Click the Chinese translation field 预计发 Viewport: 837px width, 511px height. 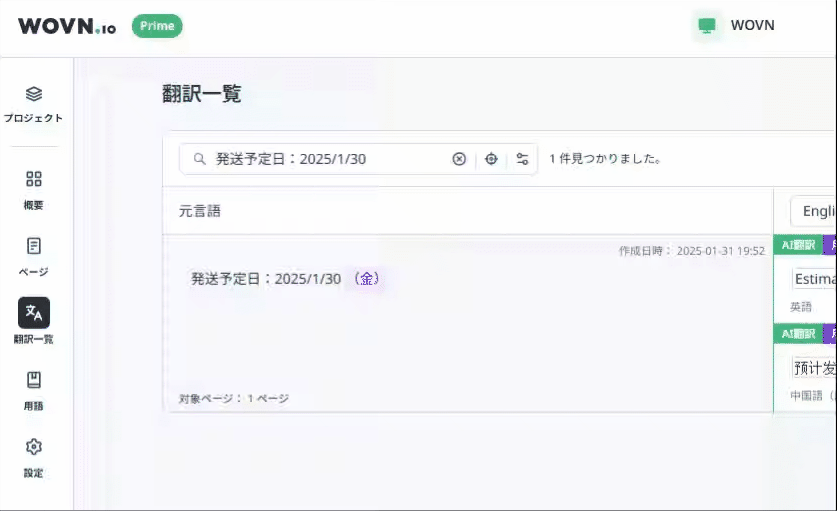tap(814, 368)
